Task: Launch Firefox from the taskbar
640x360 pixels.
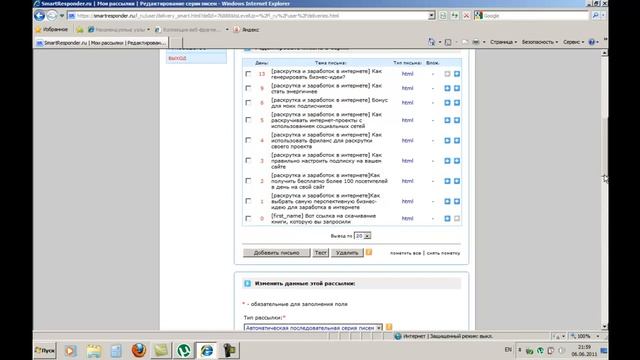Action: click(x=139, y=350)
